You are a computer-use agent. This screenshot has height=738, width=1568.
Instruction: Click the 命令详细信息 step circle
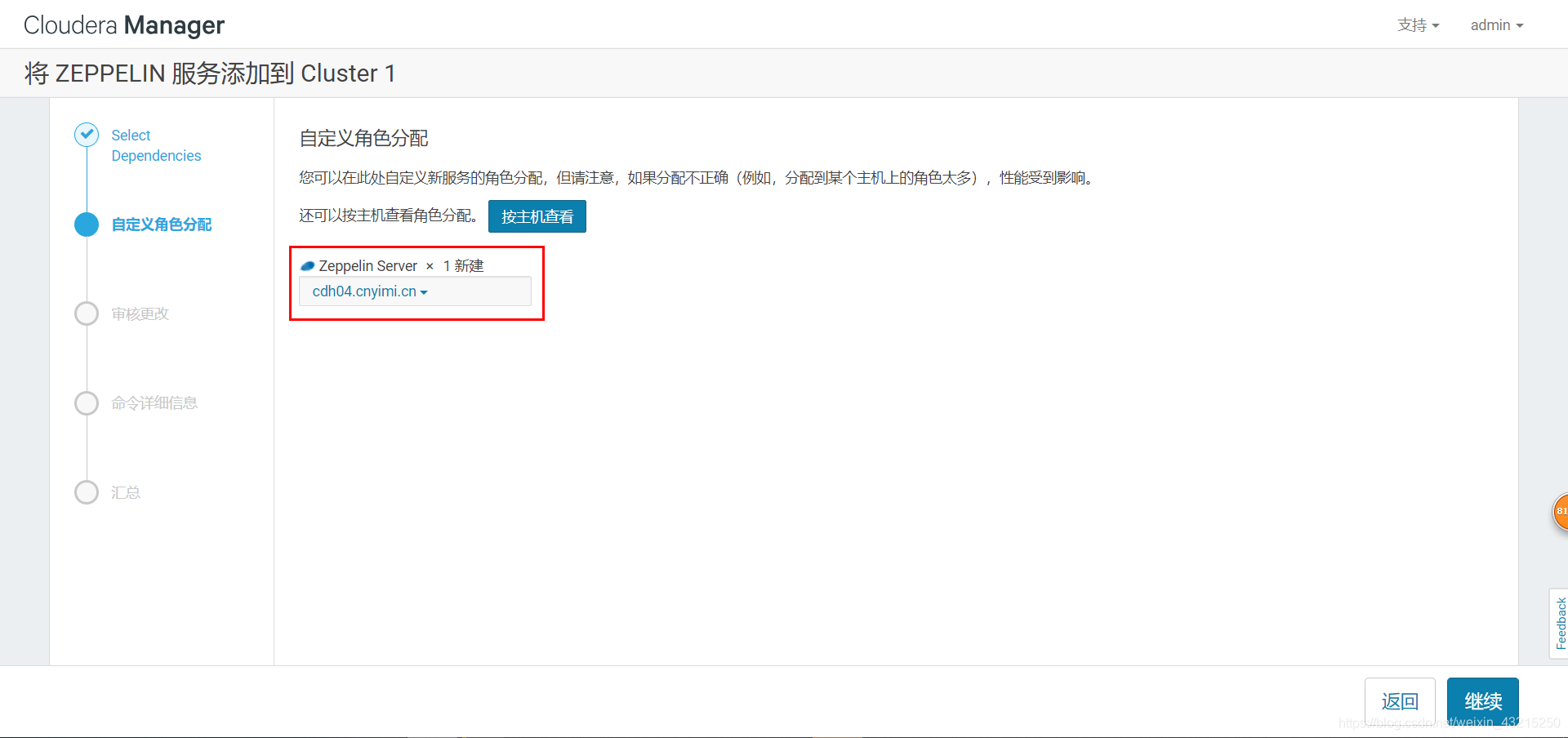pos(87,403)
